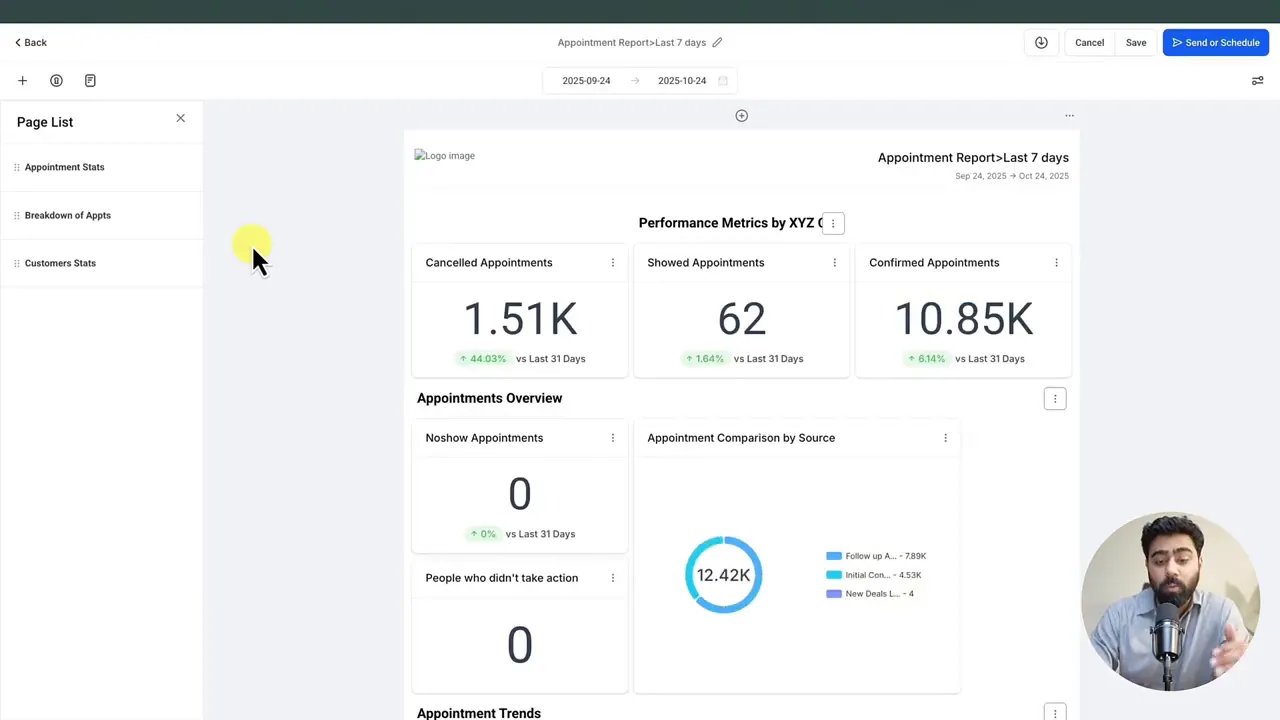
Task: Select the Logo image placeholder
Action: (x=445, y=155)
